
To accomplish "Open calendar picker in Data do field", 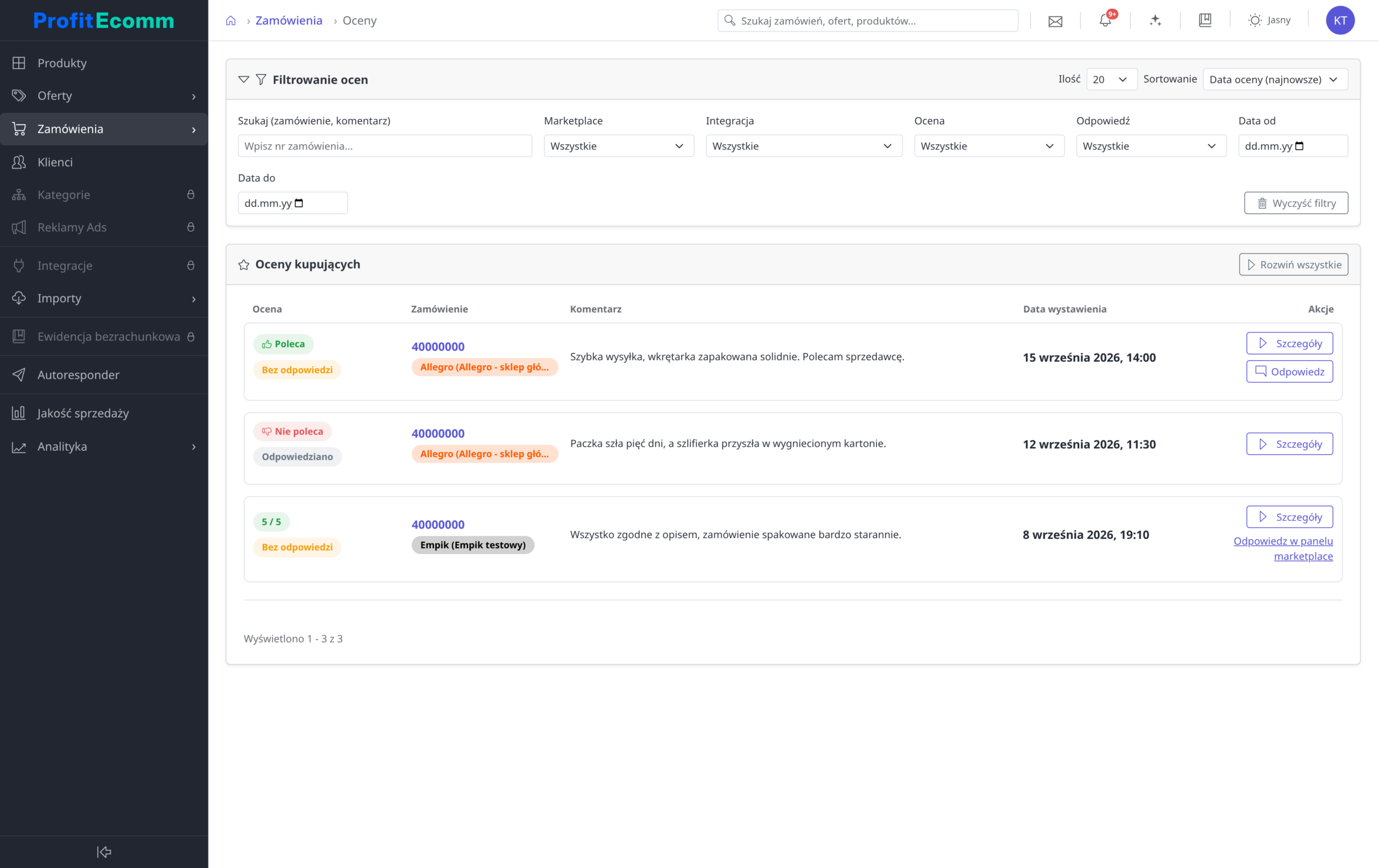I will click(x=298, y=203).
